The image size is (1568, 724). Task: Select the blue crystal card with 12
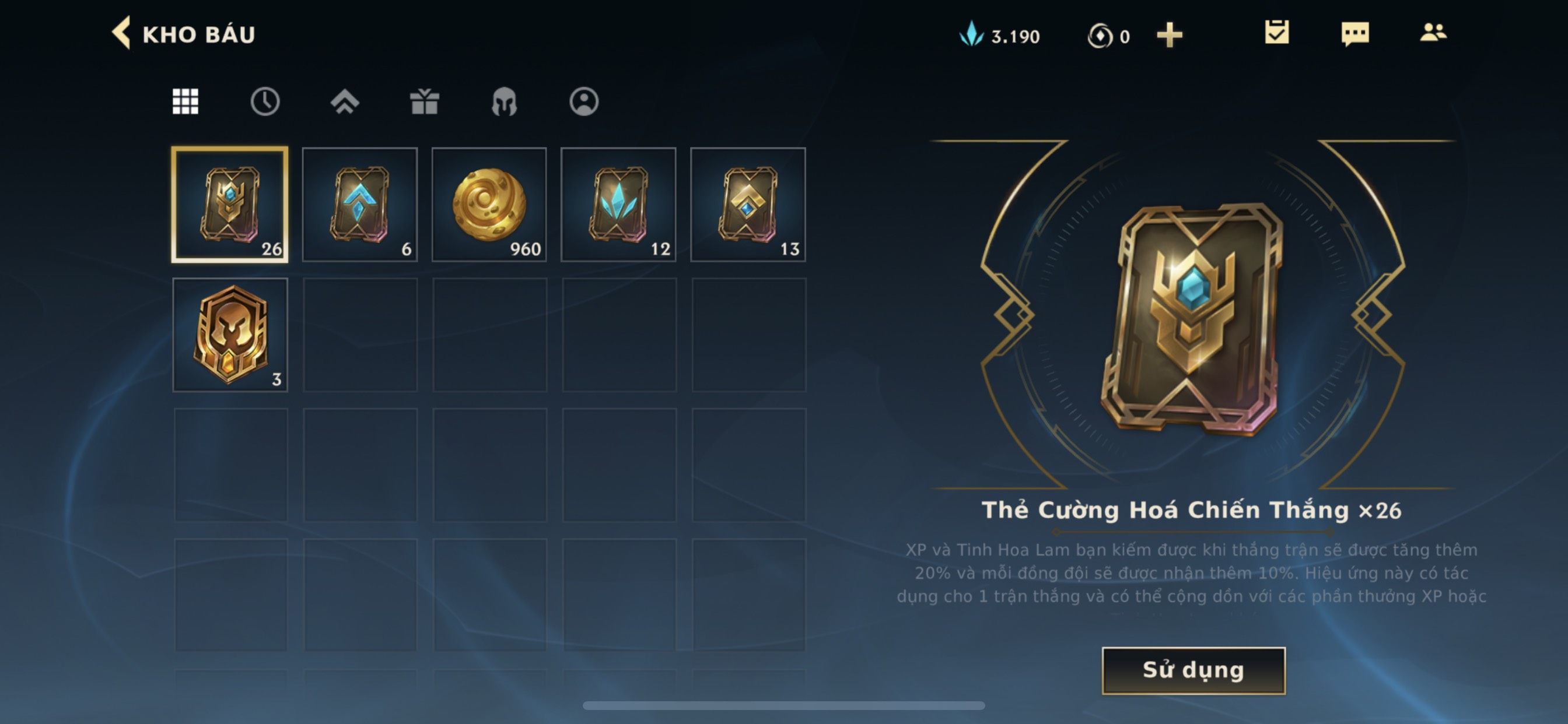[618, 205]
